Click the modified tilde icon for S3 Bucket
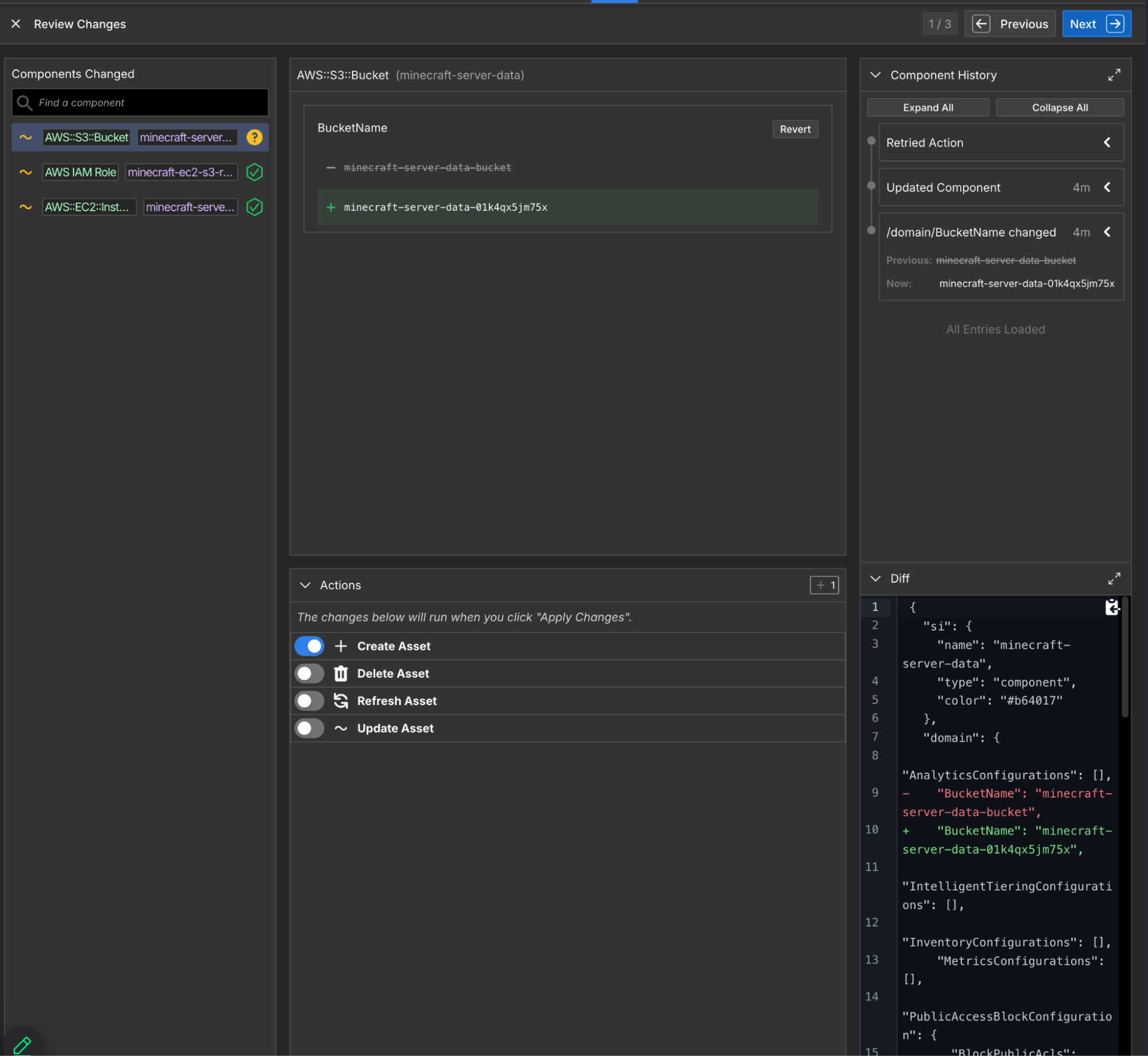The image size is (1148, 1056). click(26, 138)
